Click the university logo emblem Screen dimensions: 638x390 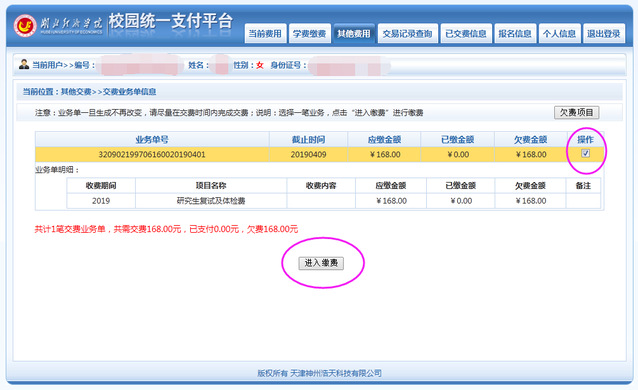pyautogui.click(x=25, y=26)
